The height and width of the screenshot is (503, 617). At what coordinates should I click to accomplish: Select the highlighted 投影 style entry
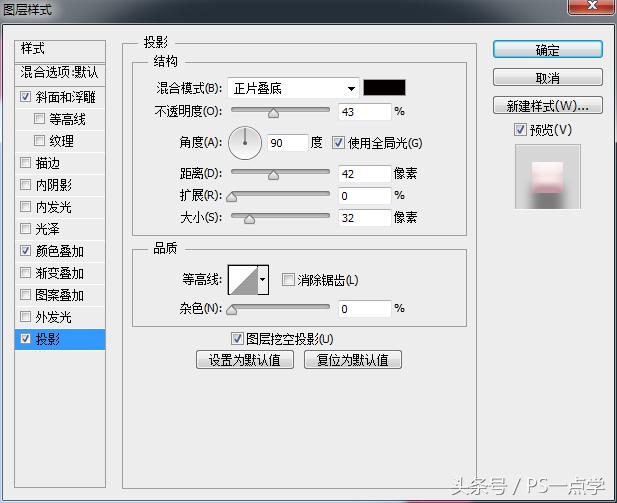[x=60, y=339]
